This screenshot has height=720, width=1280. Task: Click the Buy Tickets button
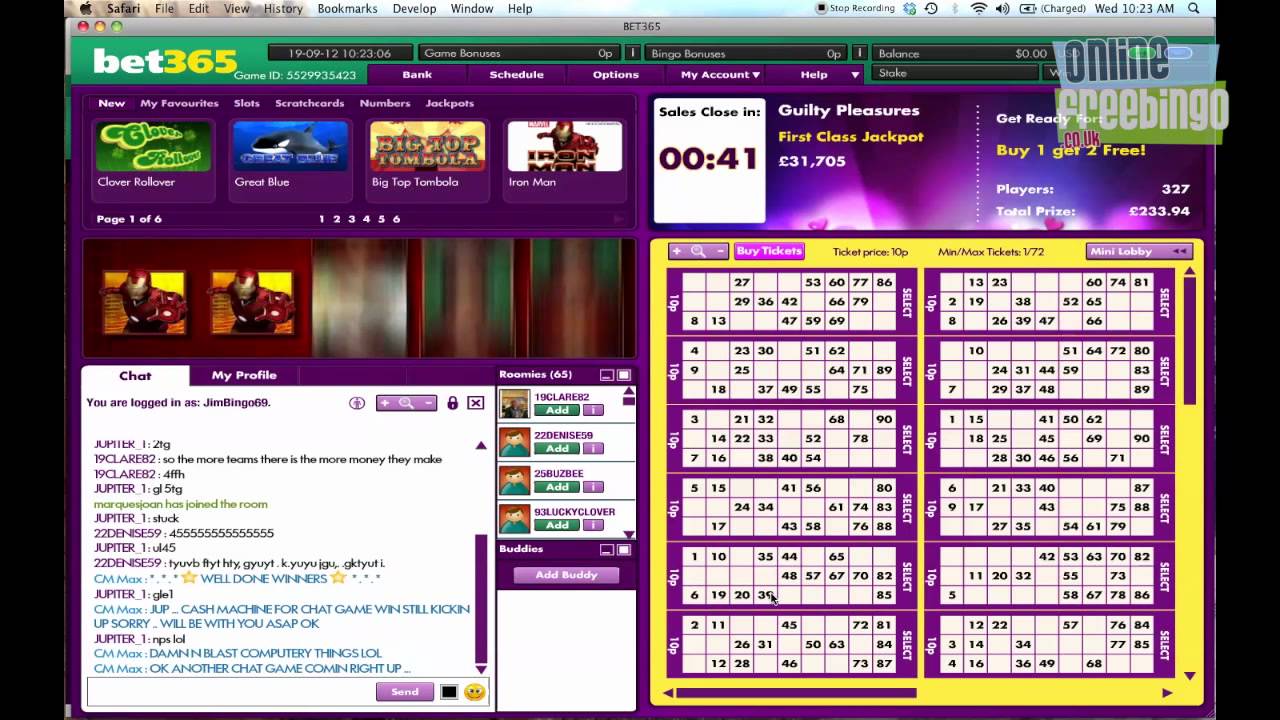coord(769,251)
